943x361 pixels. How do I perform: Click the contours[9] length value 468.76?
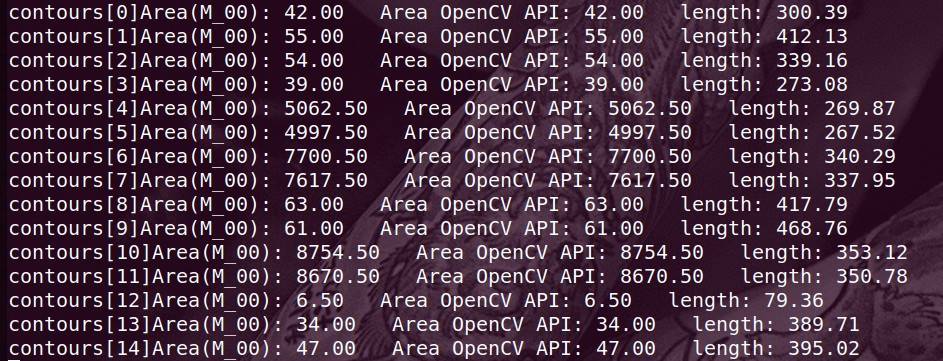[x=811, y=229]
